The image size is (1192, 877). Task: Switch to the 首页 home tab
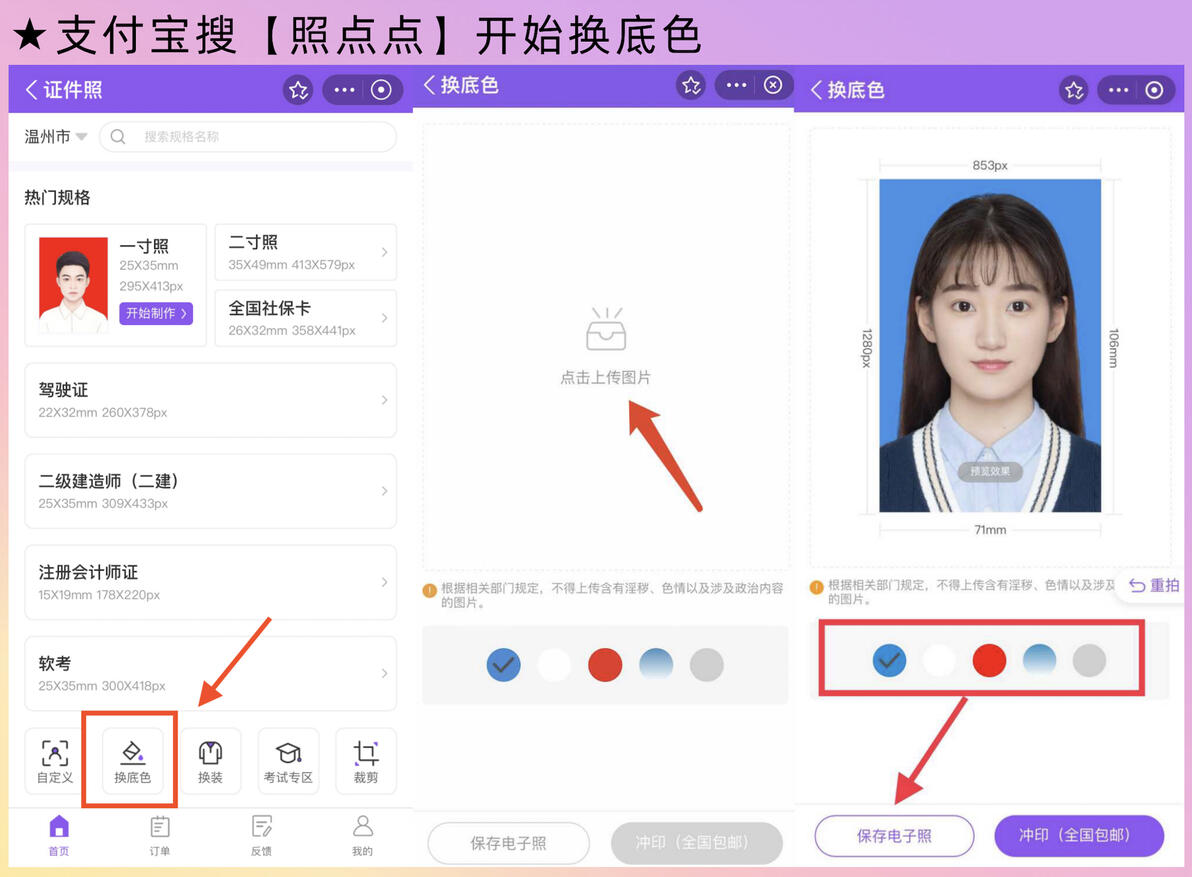point(59,835)
